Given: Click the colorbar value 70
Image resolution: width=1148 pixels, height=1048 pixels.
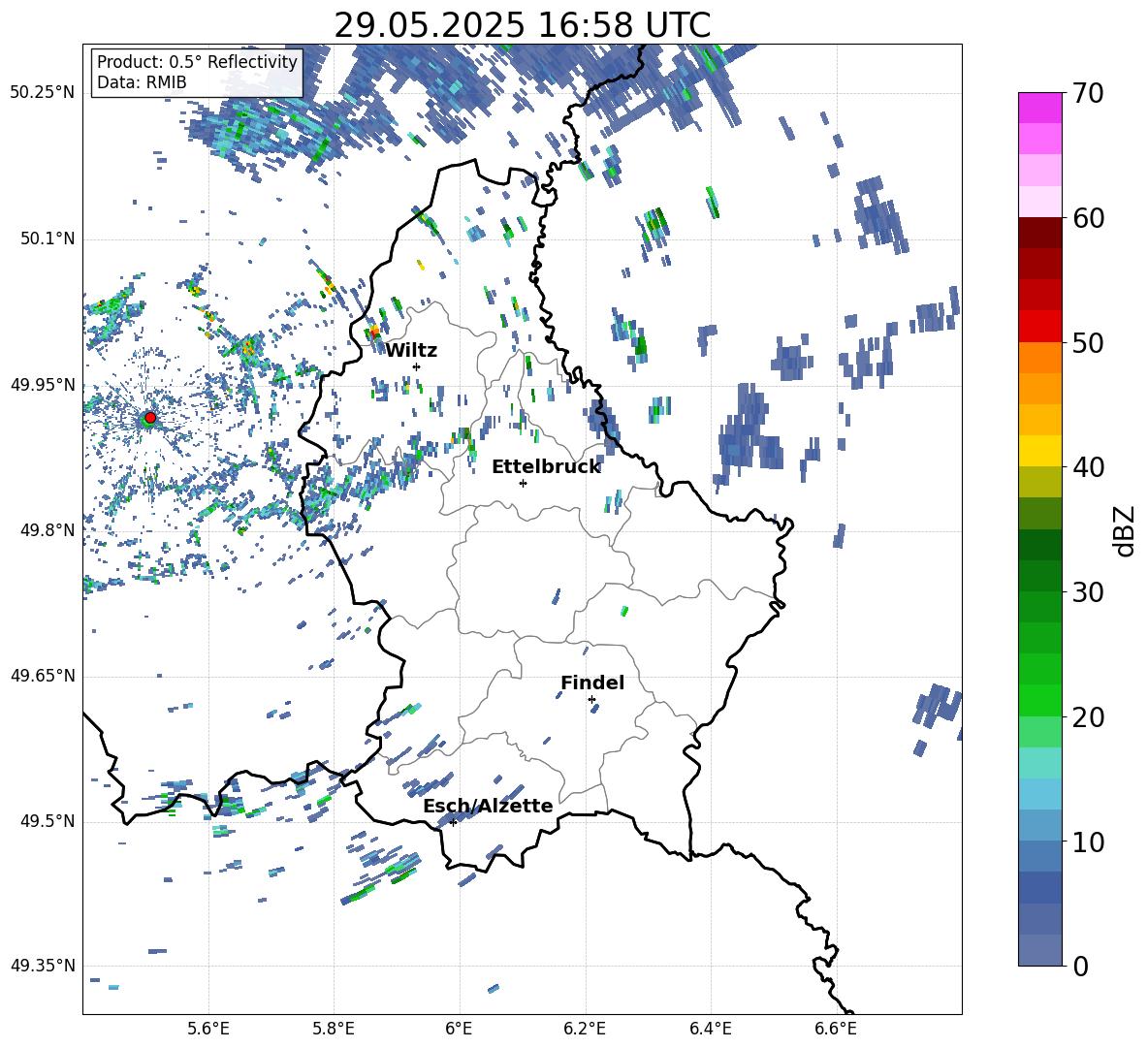Looking at the screenshot, I should point(1088,94).
